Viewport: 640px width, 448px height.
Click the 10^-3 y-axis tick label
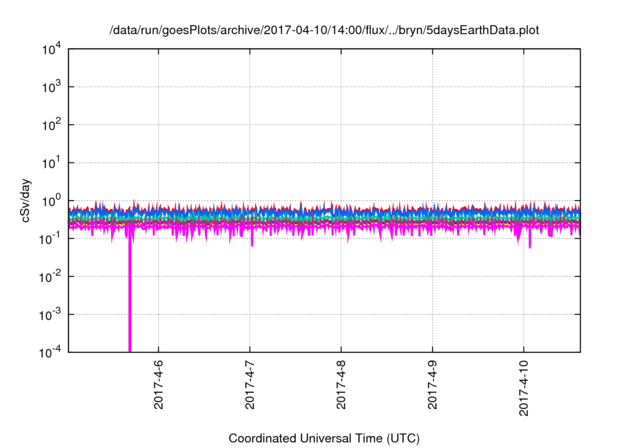pos(50,315)
